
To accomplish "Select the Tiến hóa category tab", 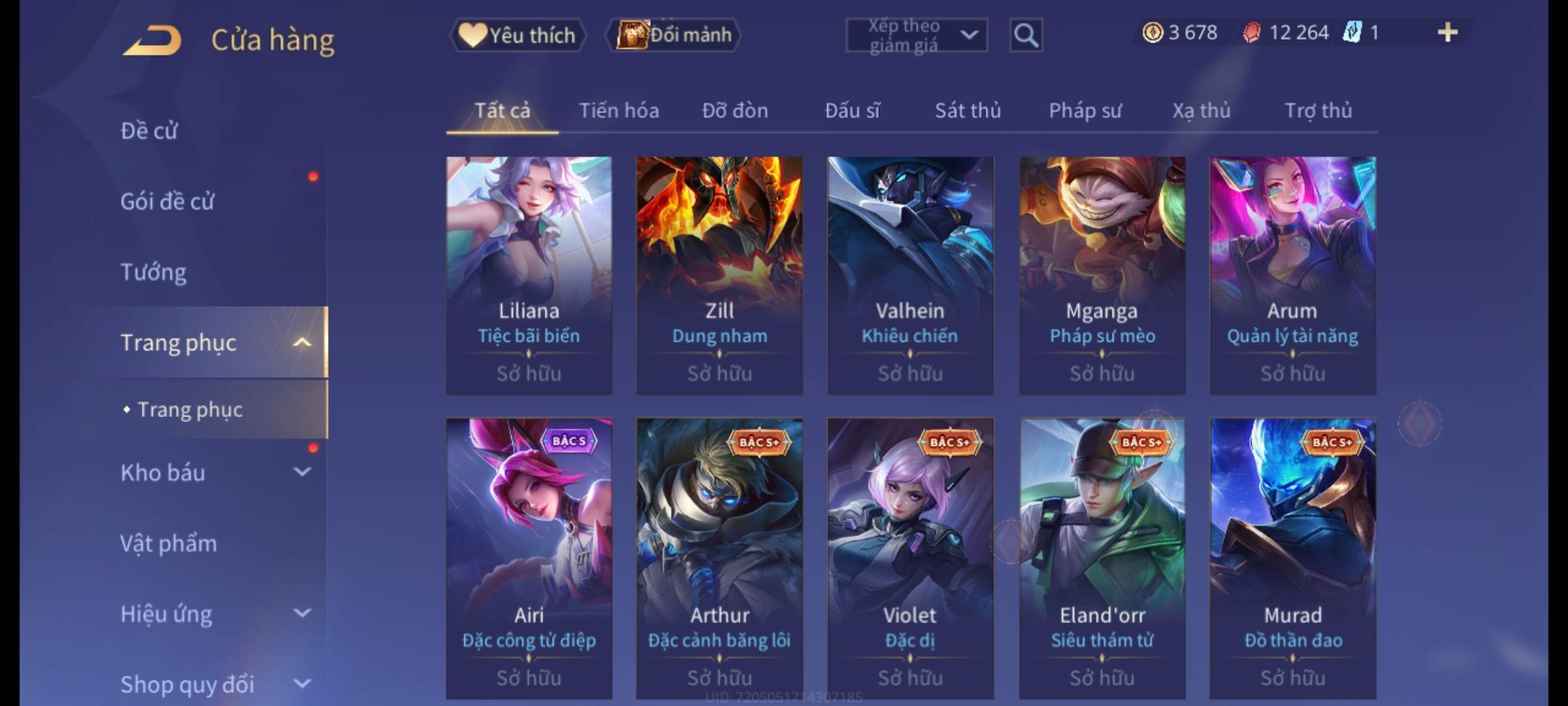I will pos(619,110).
